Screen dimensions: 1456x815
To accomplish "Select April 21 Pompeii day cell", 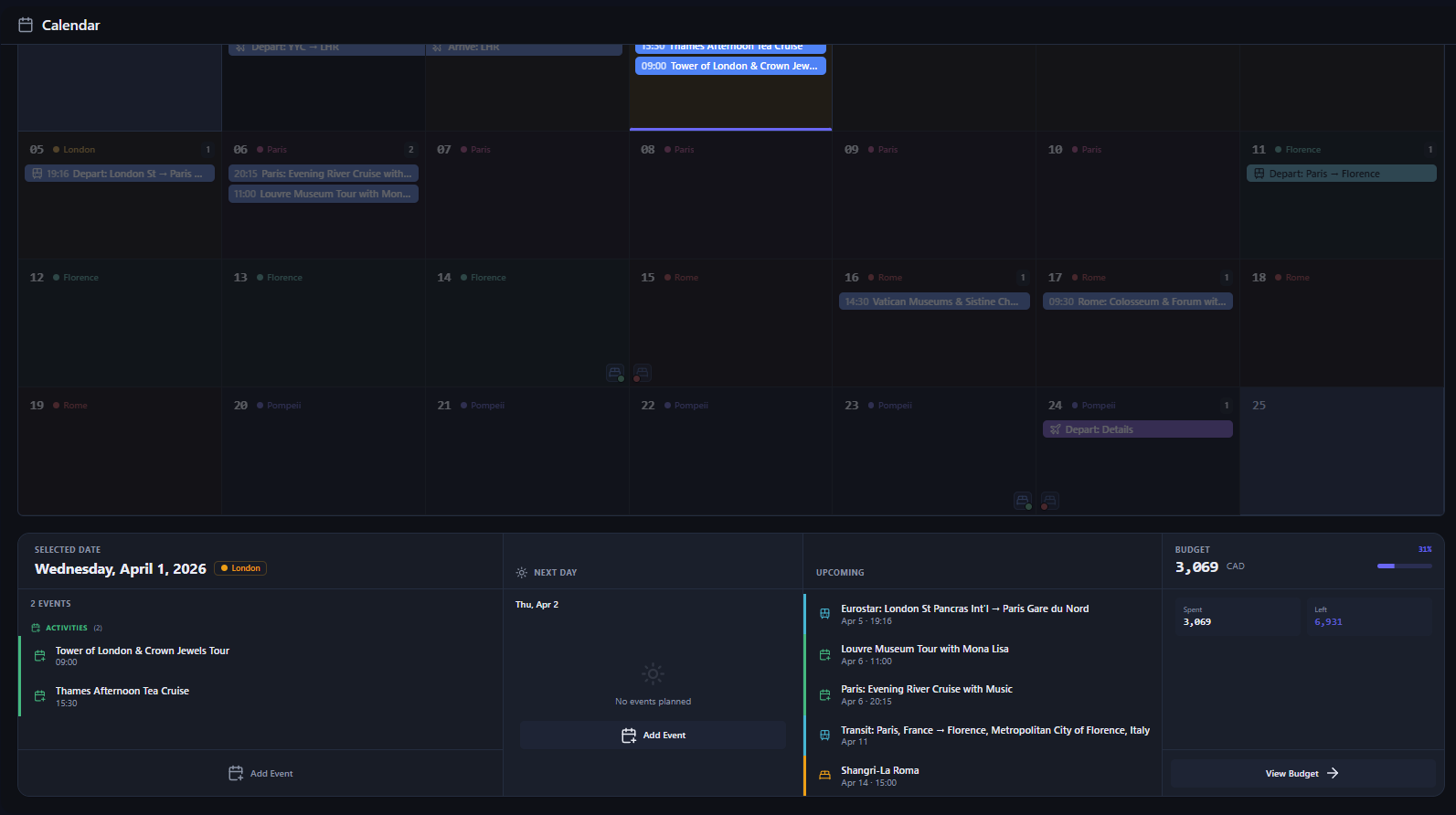I will (527, 450).
